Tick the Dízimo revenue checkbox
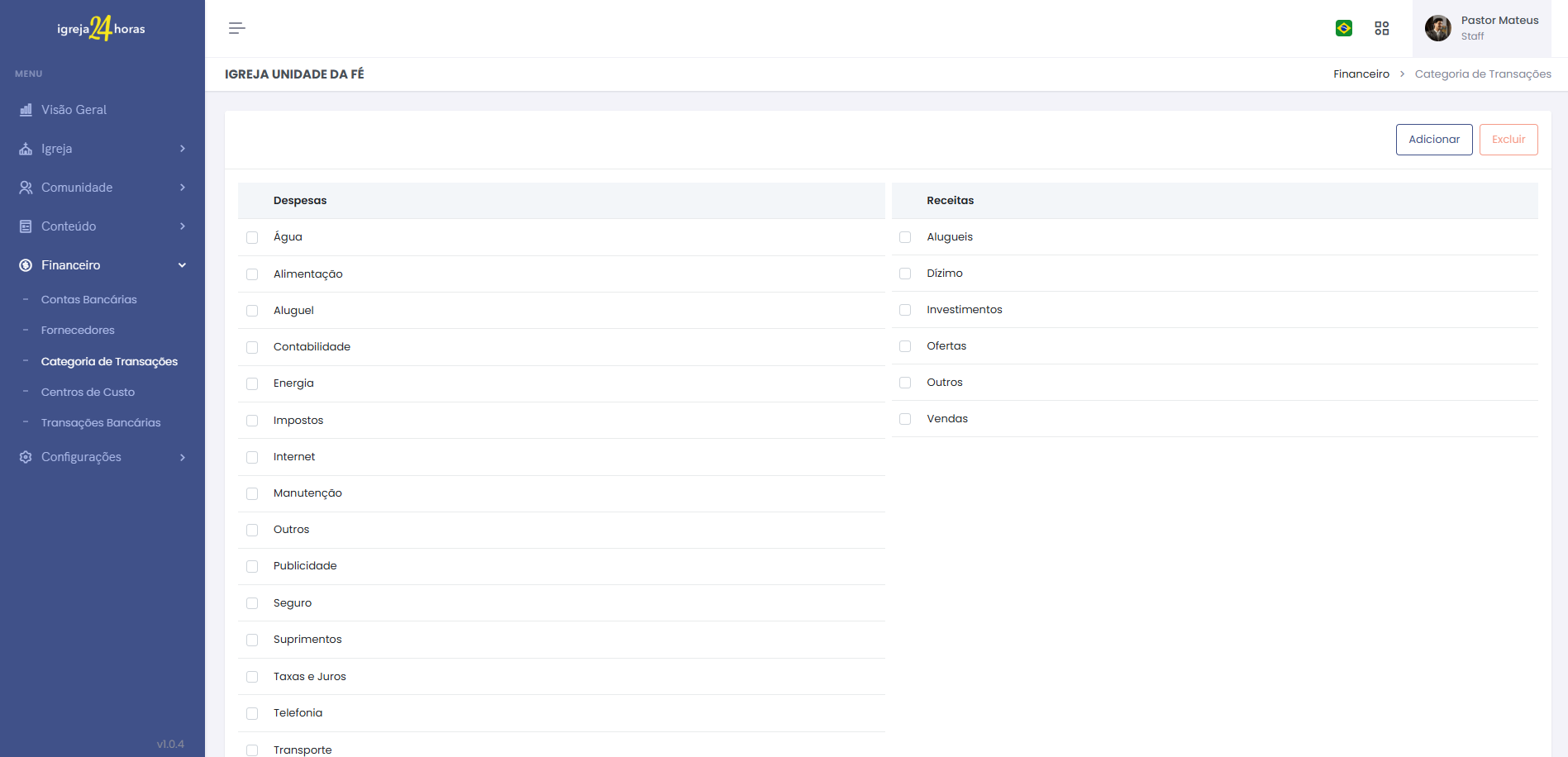Viewport: 1568px width, 757px height. point(905,274)
